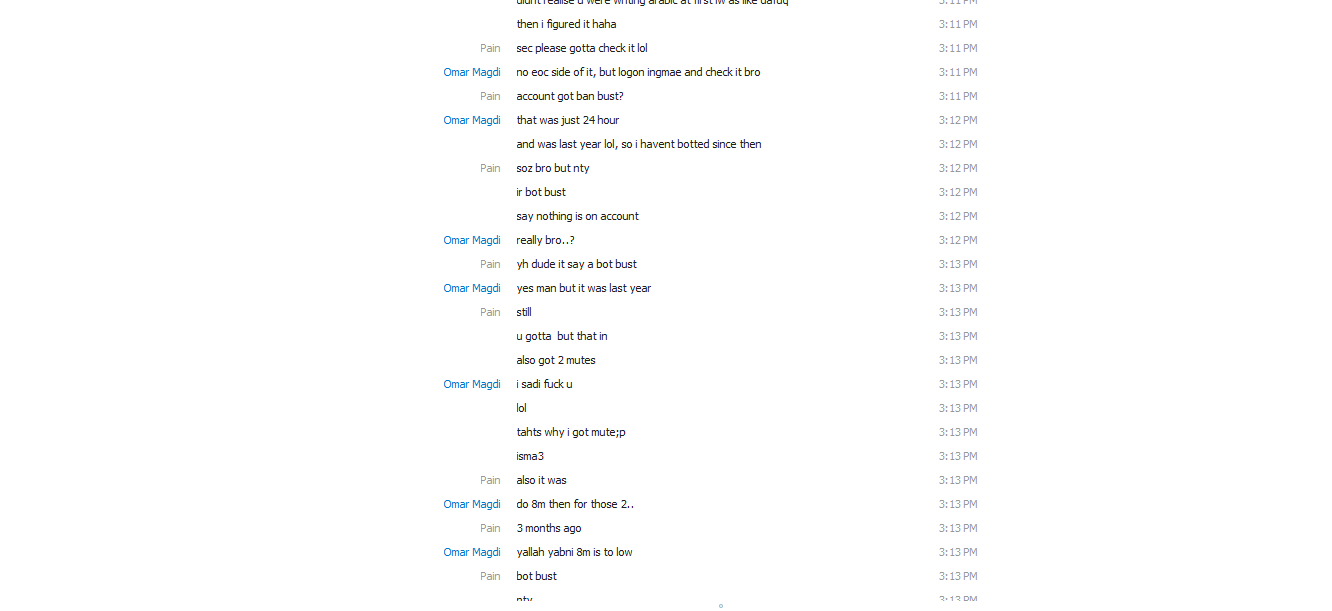Click Omar Magdi name next to 'that was just 24 hour'

[471, 120]
